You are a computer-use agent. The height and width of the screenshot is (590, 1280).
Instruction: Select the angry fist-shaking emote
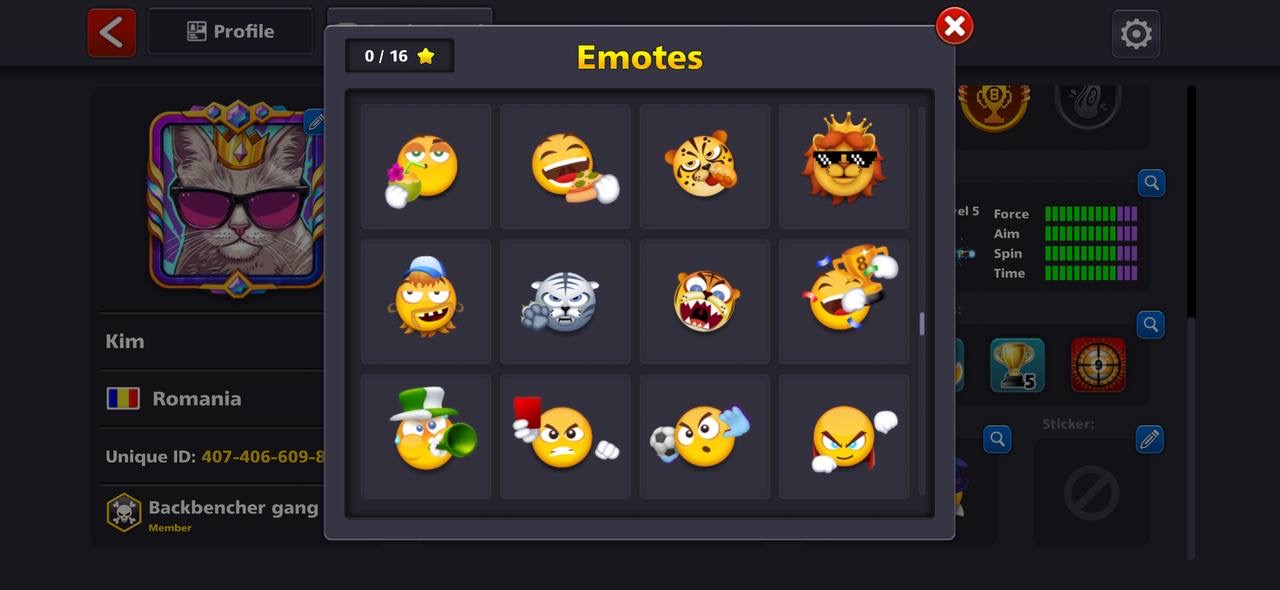click(844, 436)
